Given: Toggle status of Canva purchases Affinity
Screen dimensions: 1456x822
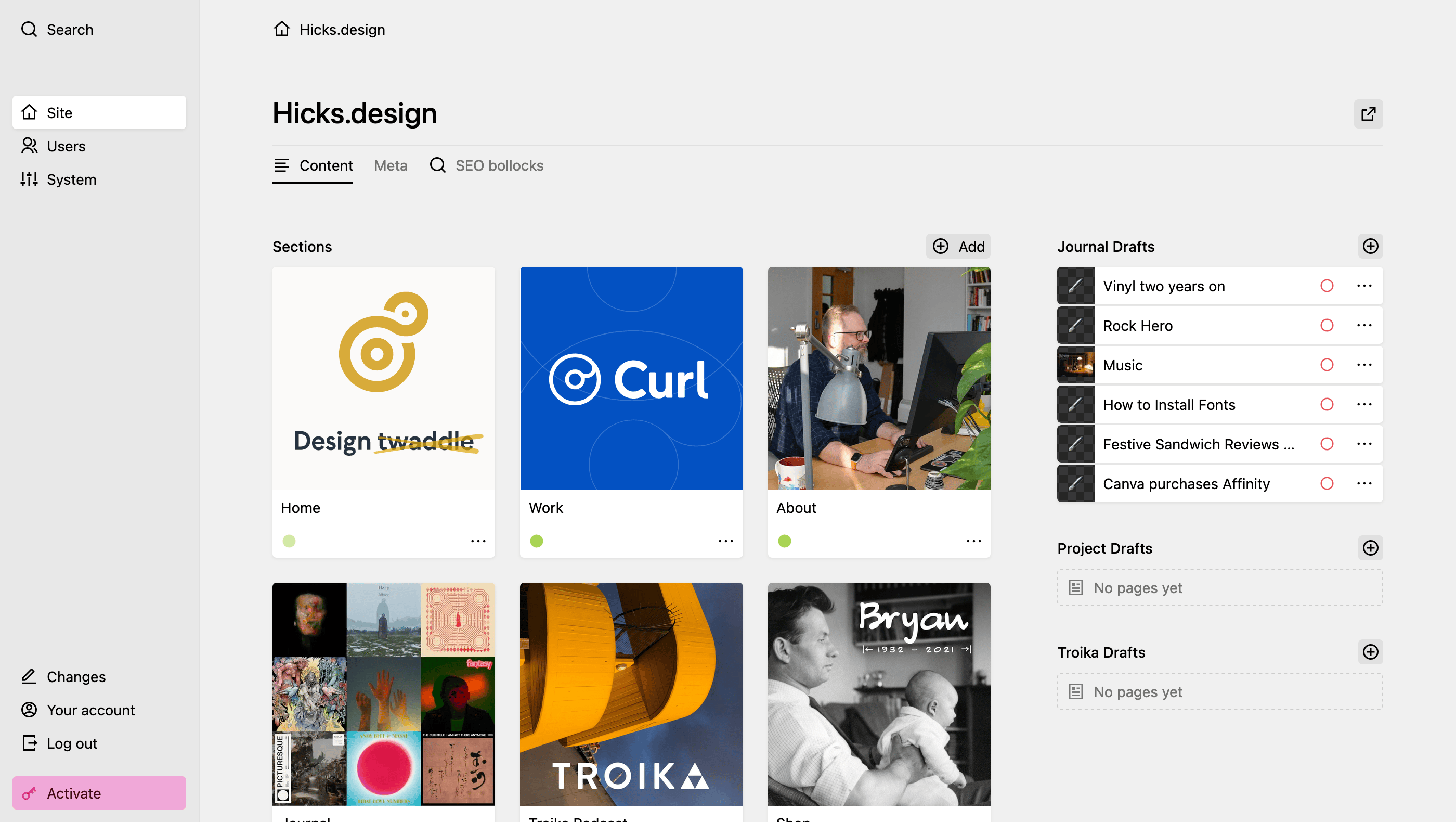Looking at the screenshot, I should point(1327,483).
